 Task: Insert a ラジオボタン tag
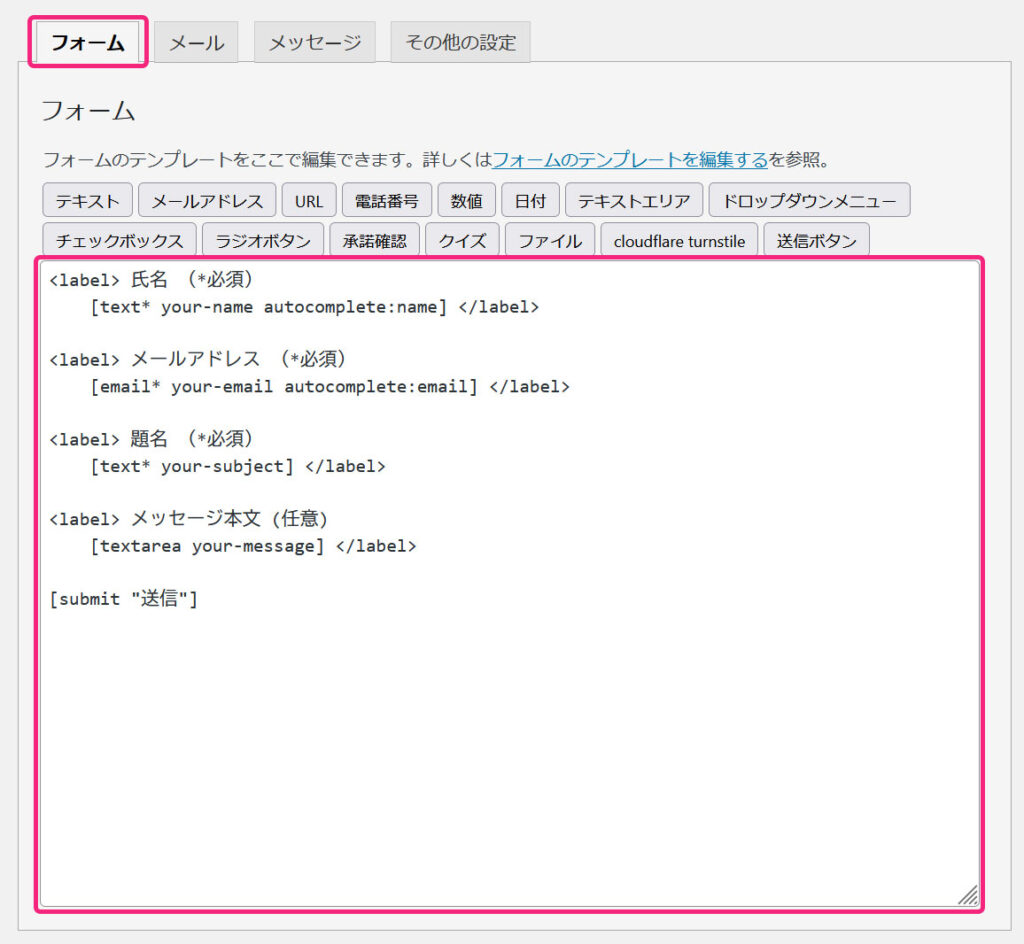pos(263,241)
